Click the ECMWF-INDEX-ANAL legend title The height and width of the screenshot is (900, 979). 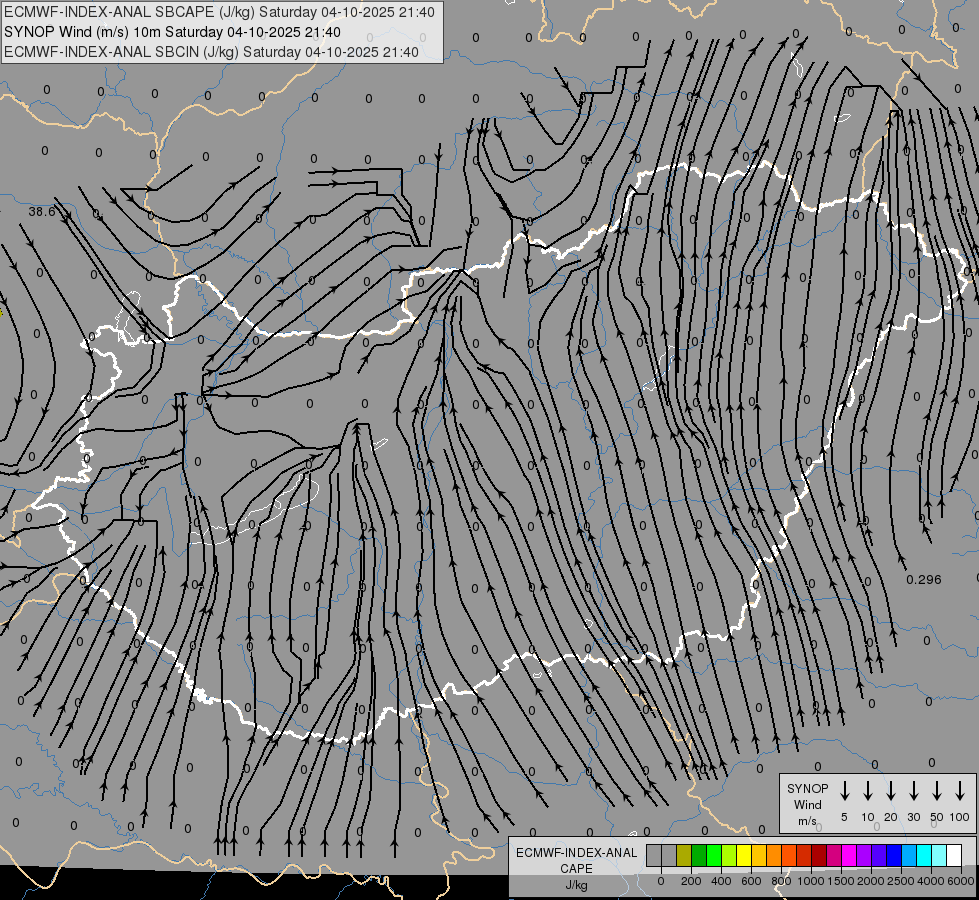pyautogui.click(x=576, y=853)
